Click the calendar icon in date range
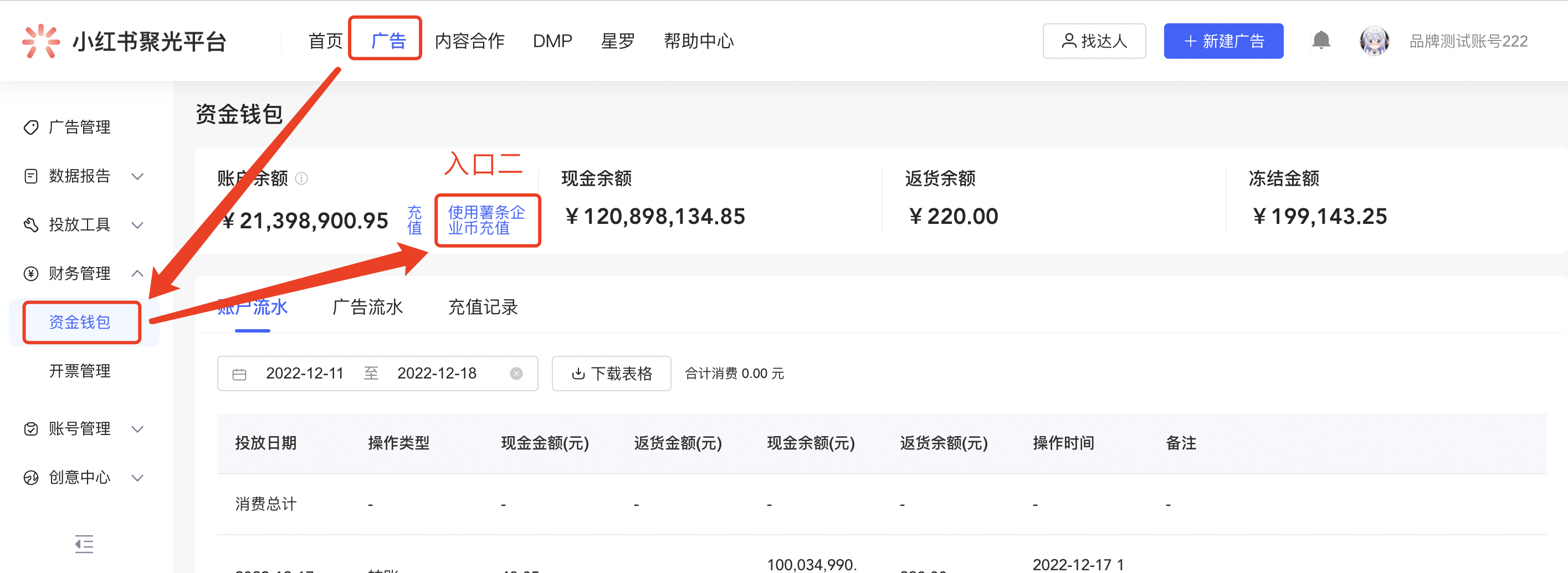Image resolution: width=1568 pixels, height=573 pixels. click(239, 374)
